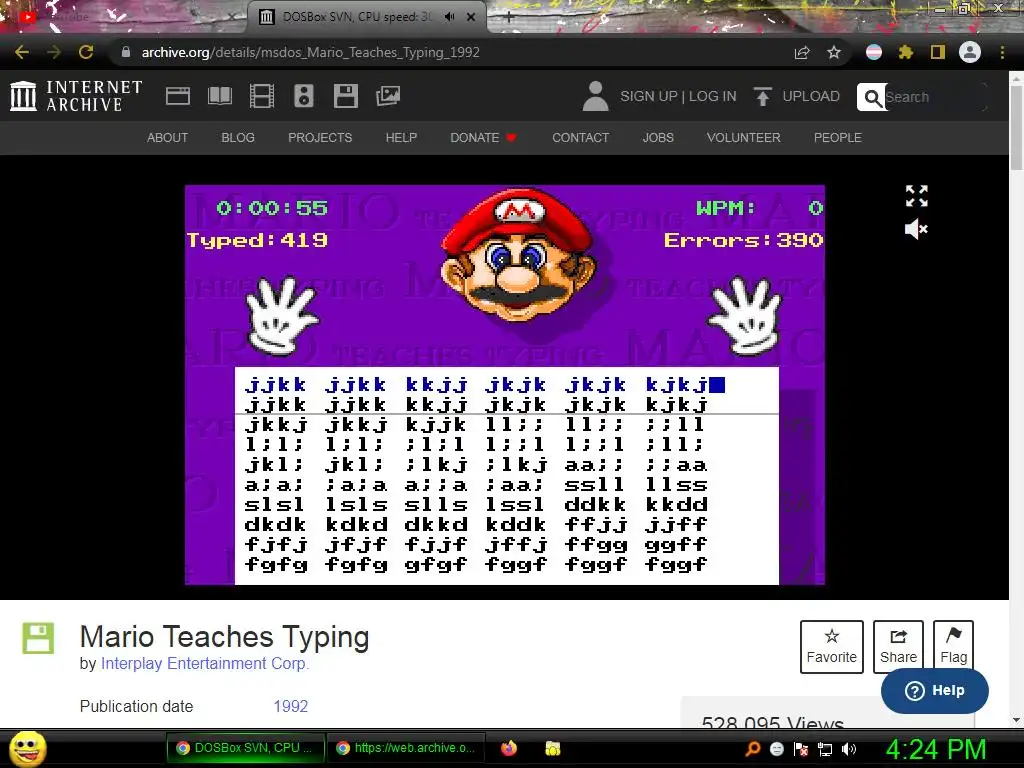Open the Chrome three-dot menu
Image resolution: width=1024 pixels, height=768 pixels.
click(1002, 52)
